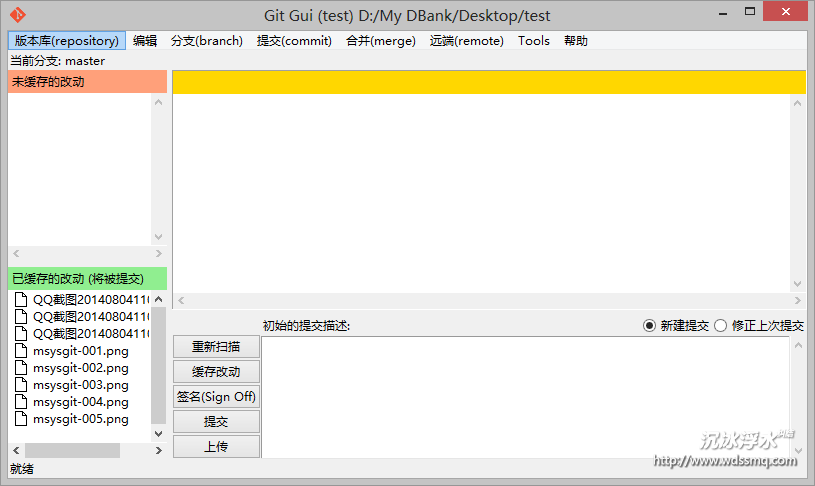Expand the 远端(remote) menu
This screenshot has width=815, height=486.
point(466,41)
